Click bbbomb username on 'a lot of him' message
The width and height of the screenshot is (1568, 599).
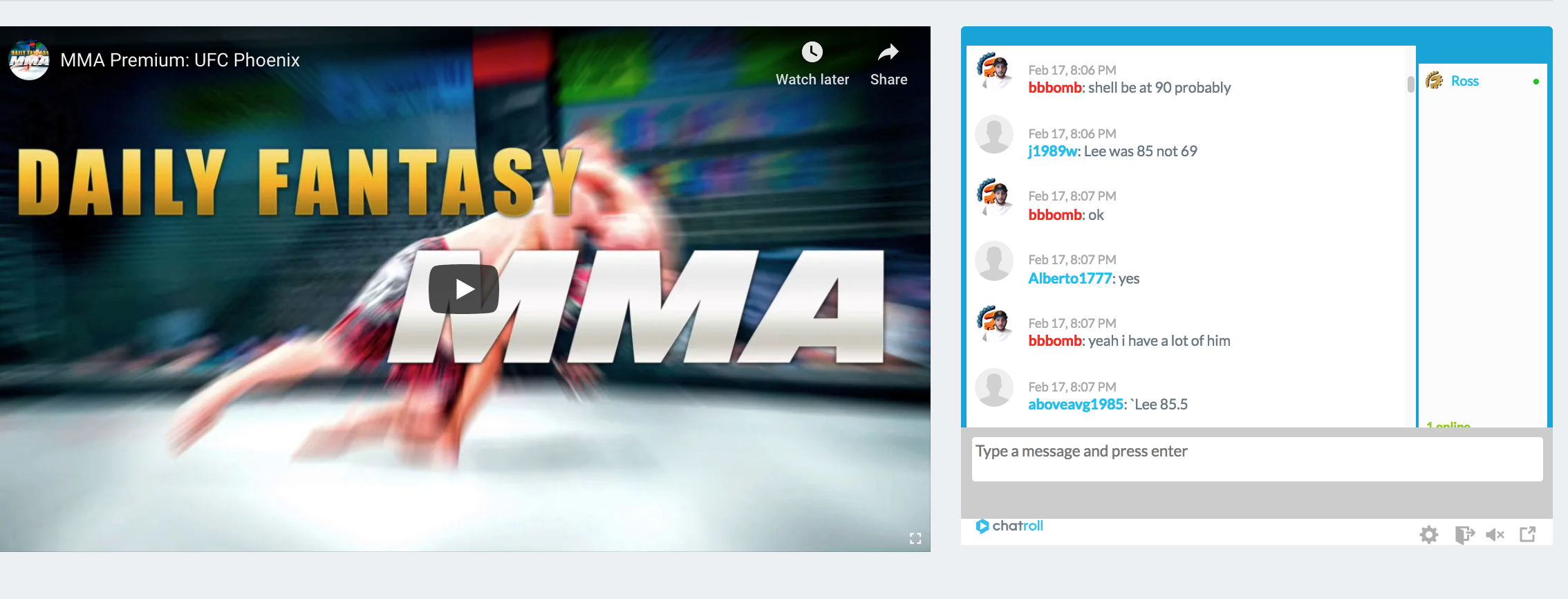pos(1055,341)
